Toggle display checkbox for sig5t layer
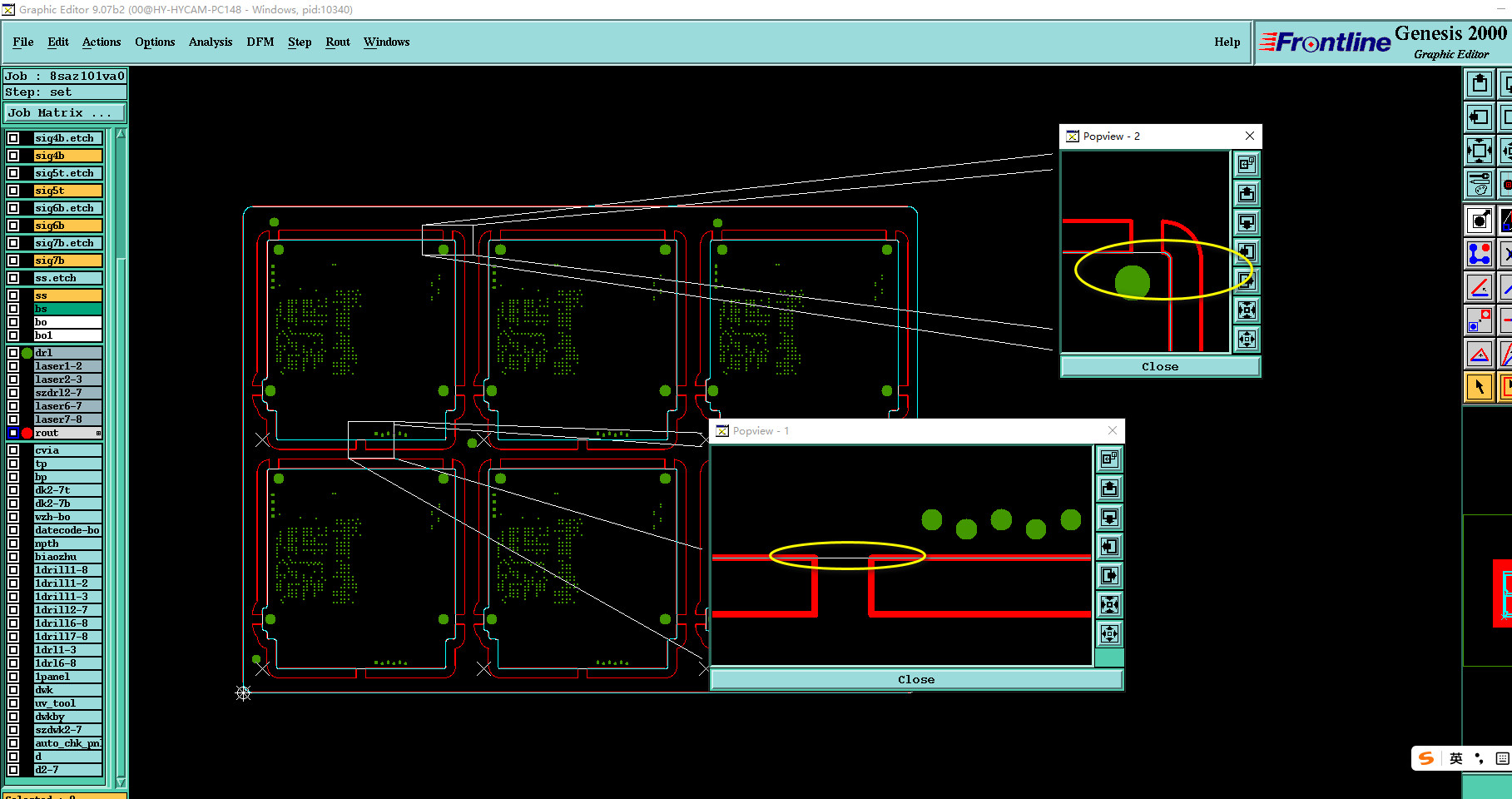The width and height of the screenshot is (1512, 799). click(x=13, y=191)
